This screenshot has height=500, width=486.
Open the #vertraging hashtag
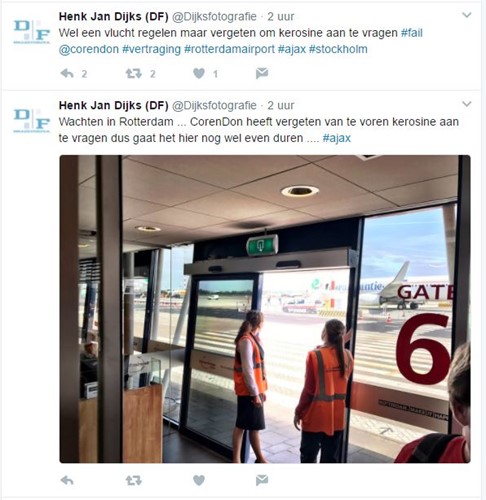[x=151, y=49]
